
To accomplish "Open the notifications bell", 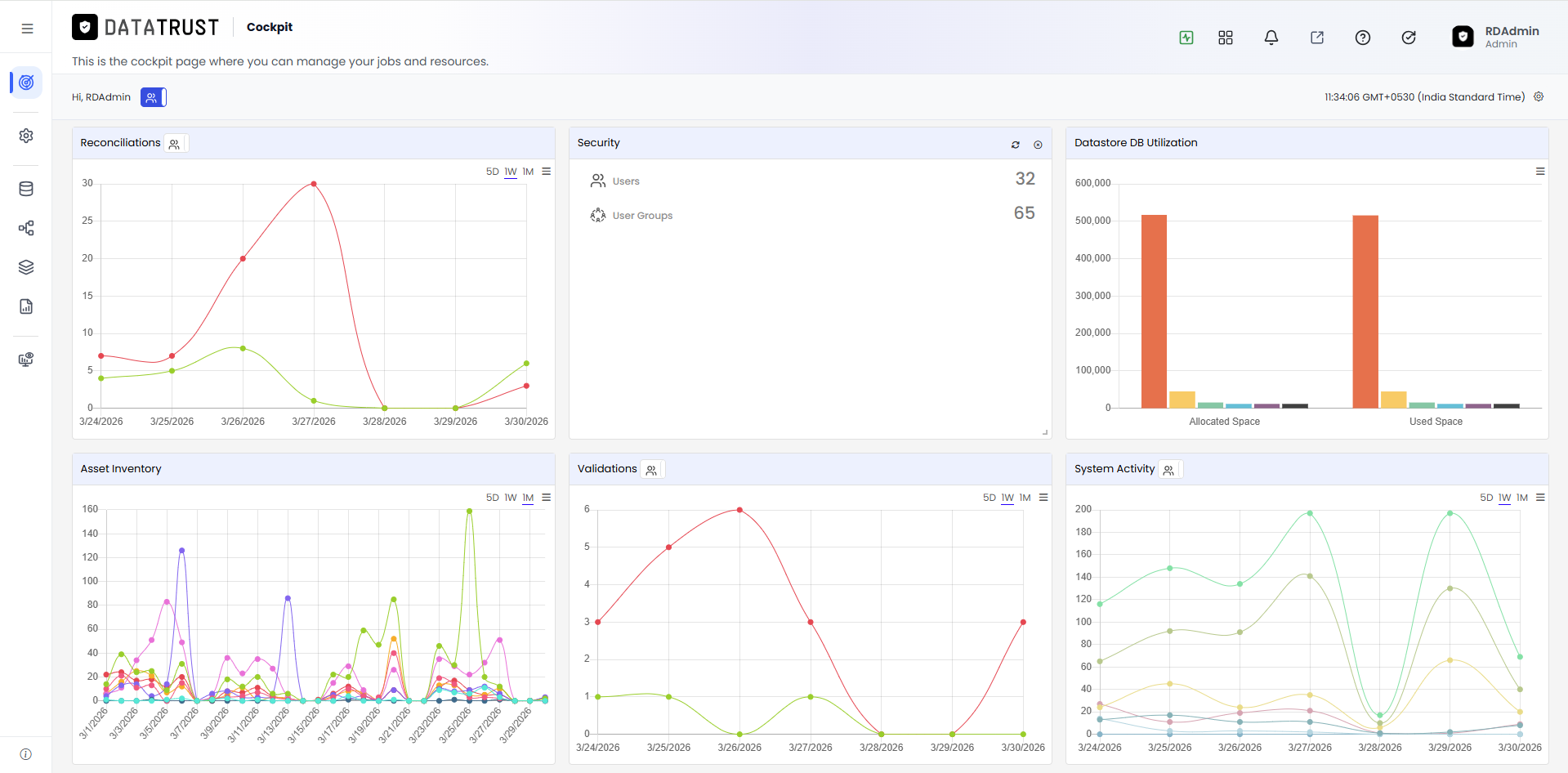I will click(1271, 38).
